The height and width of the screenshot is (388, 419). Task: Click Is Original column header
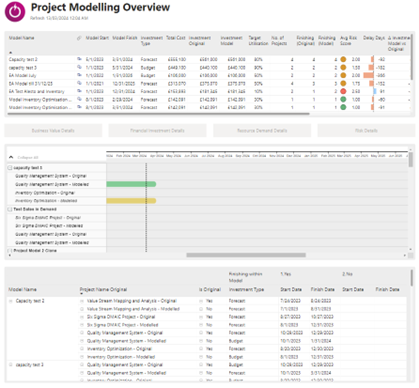point(210,289)
